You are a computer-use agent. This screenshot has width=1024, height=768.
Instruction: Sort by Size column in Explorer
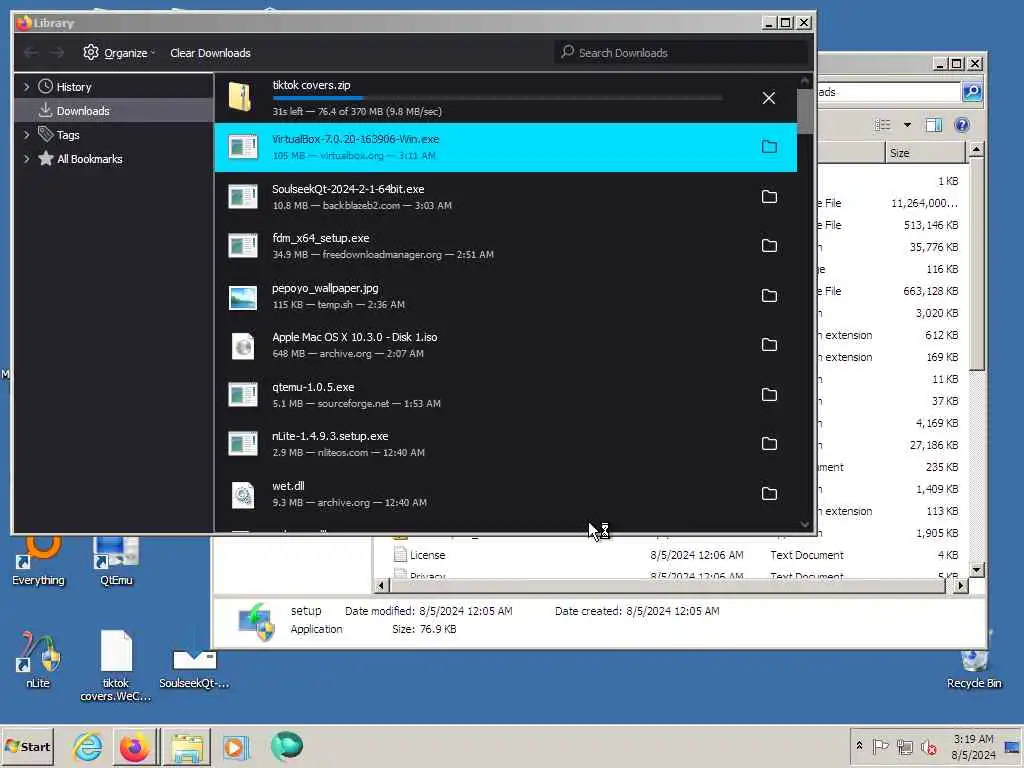[x=925, y=153]
